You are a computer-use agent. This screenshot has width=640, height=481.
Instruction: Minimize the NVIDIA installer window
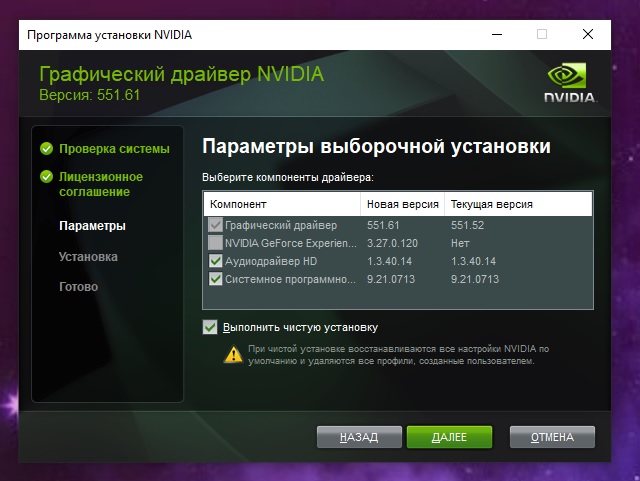point(497,34)
